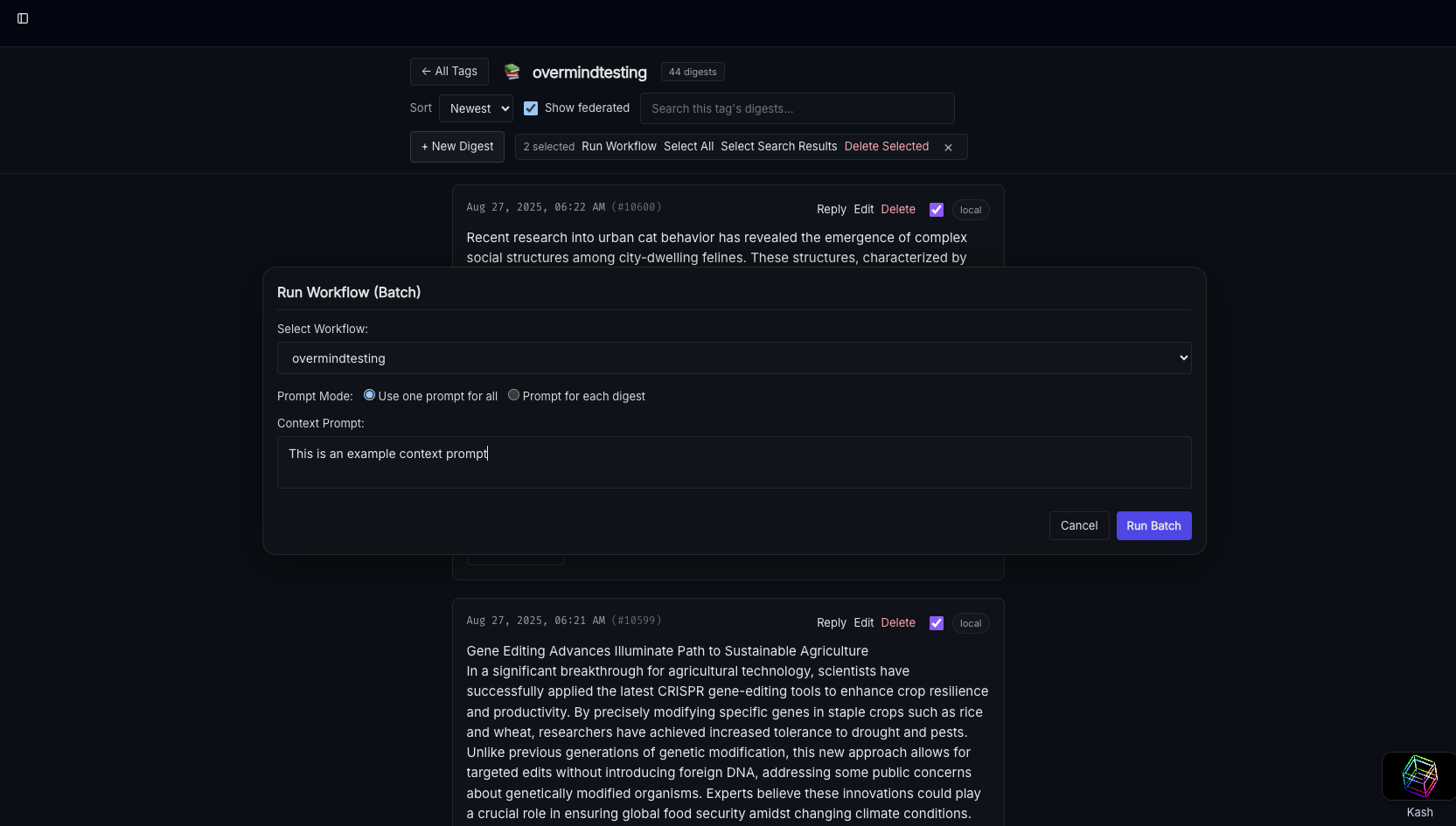Toggle the sidebar panel icon
Image resolution: width=1456 pixels, height=826 pixels.
(x=23, y=18)
